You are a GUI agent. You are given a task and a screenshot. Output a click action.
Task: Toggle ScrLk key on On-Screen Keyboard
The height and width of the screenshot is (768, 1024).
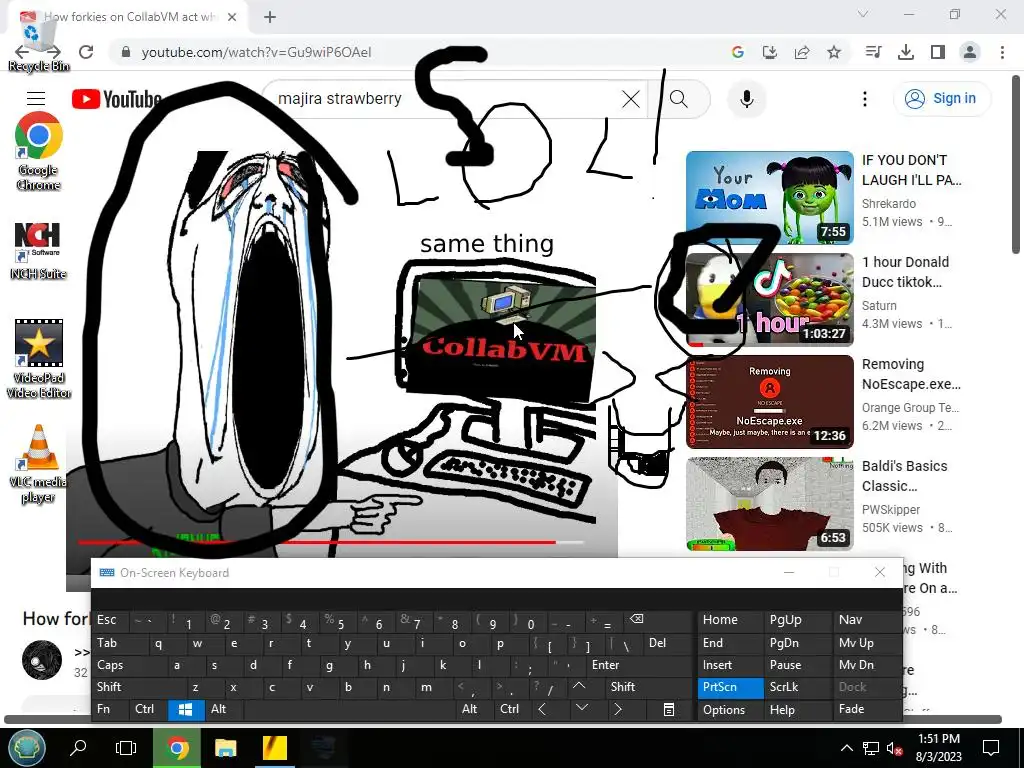(x=798, y=687)
